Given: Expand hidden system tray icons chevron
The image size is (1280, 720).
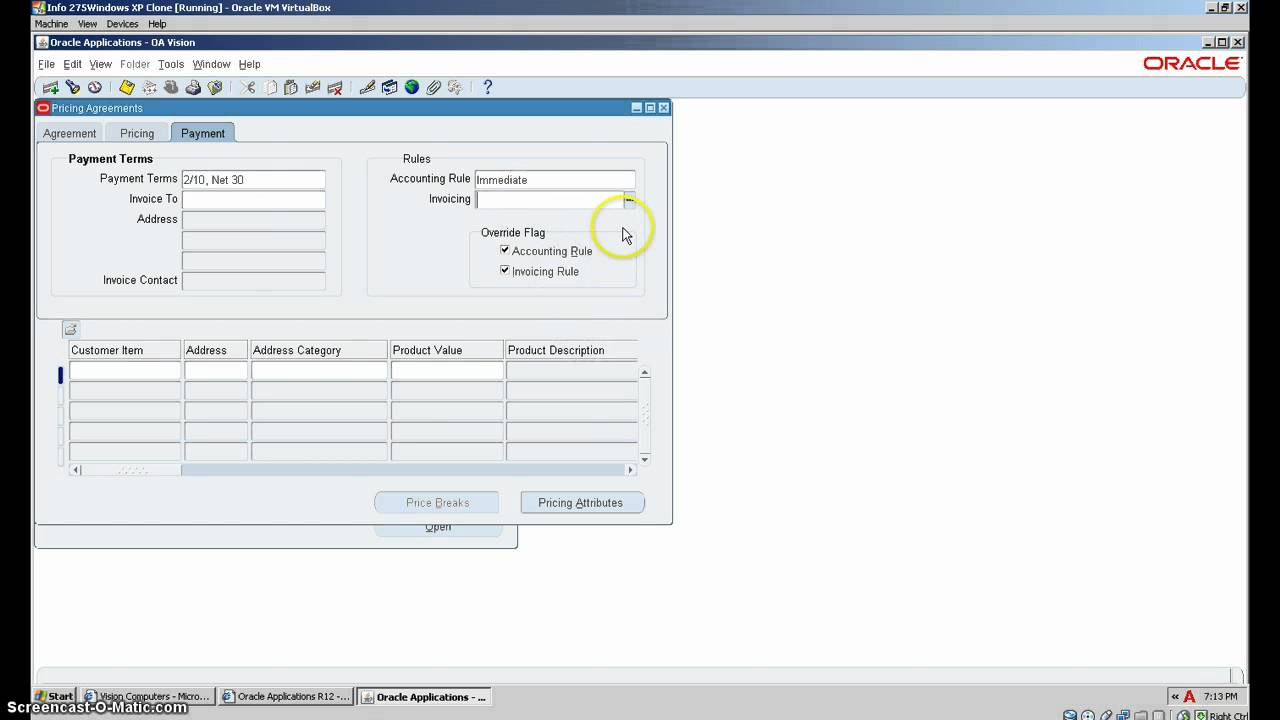Looking at the screenshot, I should point(1175,697).
